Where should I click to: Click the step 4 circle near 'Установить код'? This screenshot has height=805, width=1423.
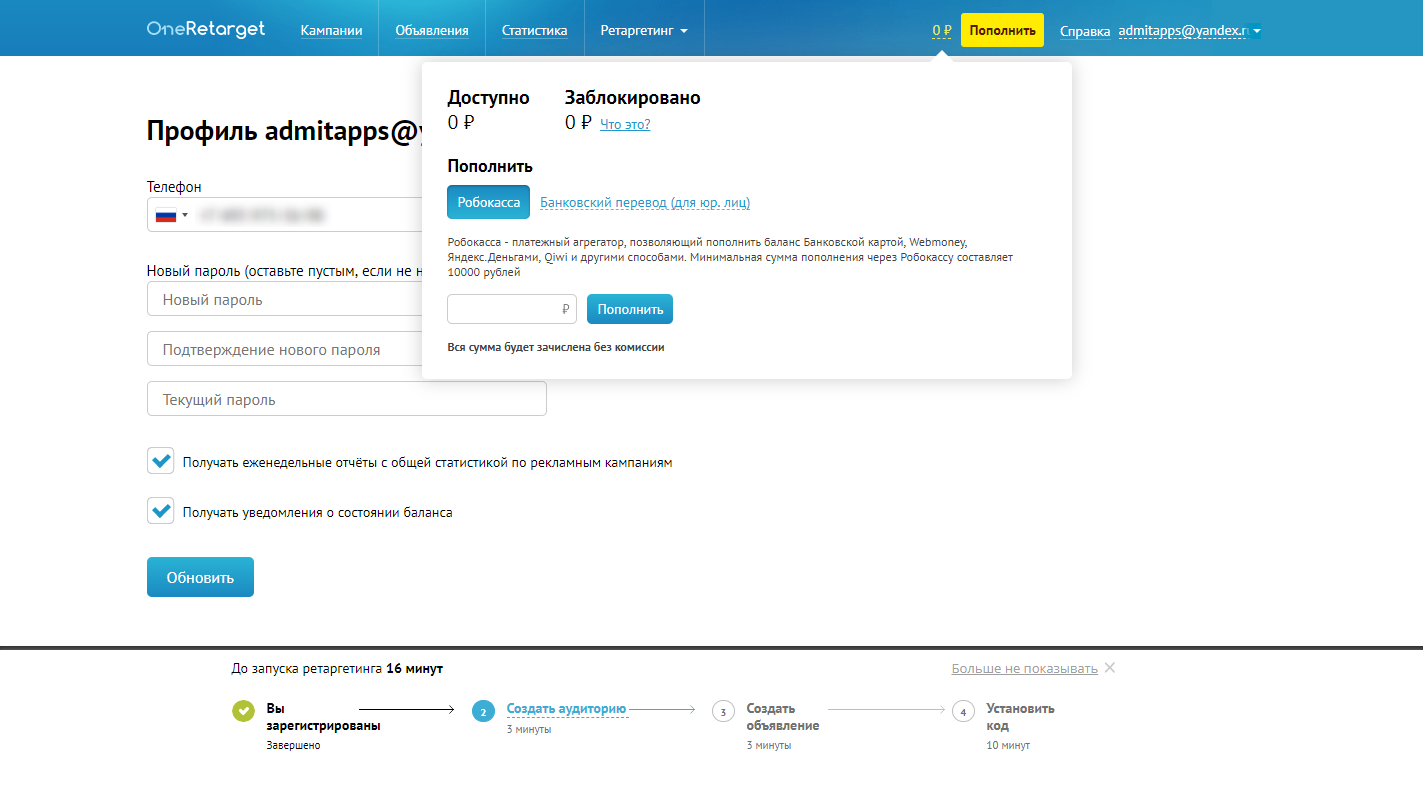point(963,710)
